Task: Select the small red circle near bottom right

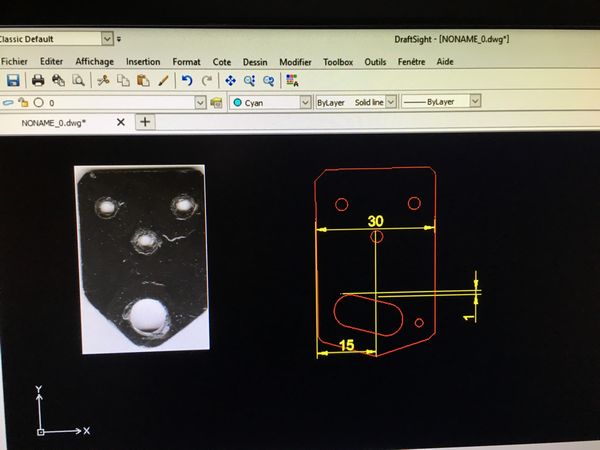Action: pos(419,323)
